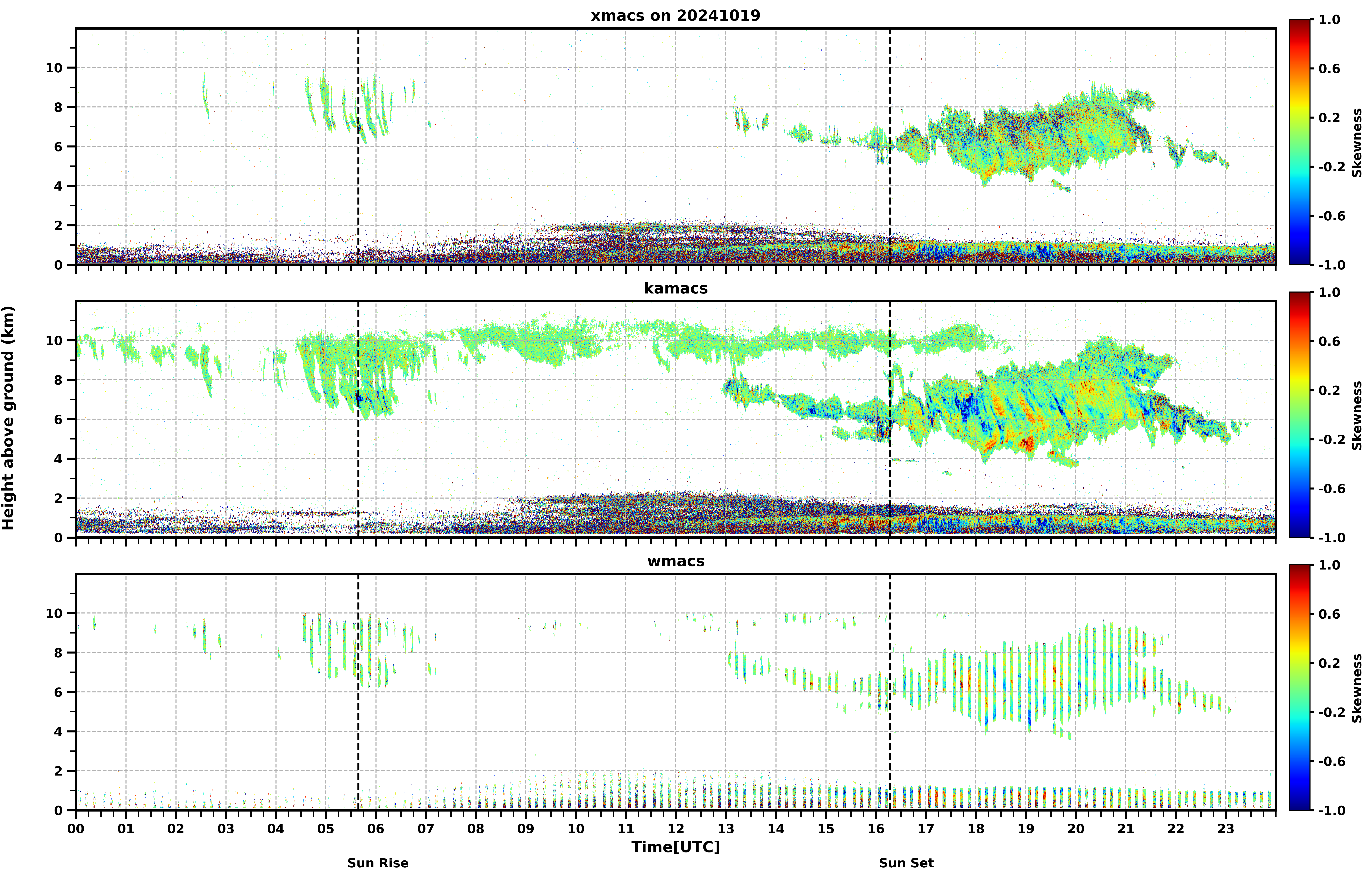Click the 'wmacs' panel title
The height and width of the screenshot is (879, 1372).
tap(676, 561)
